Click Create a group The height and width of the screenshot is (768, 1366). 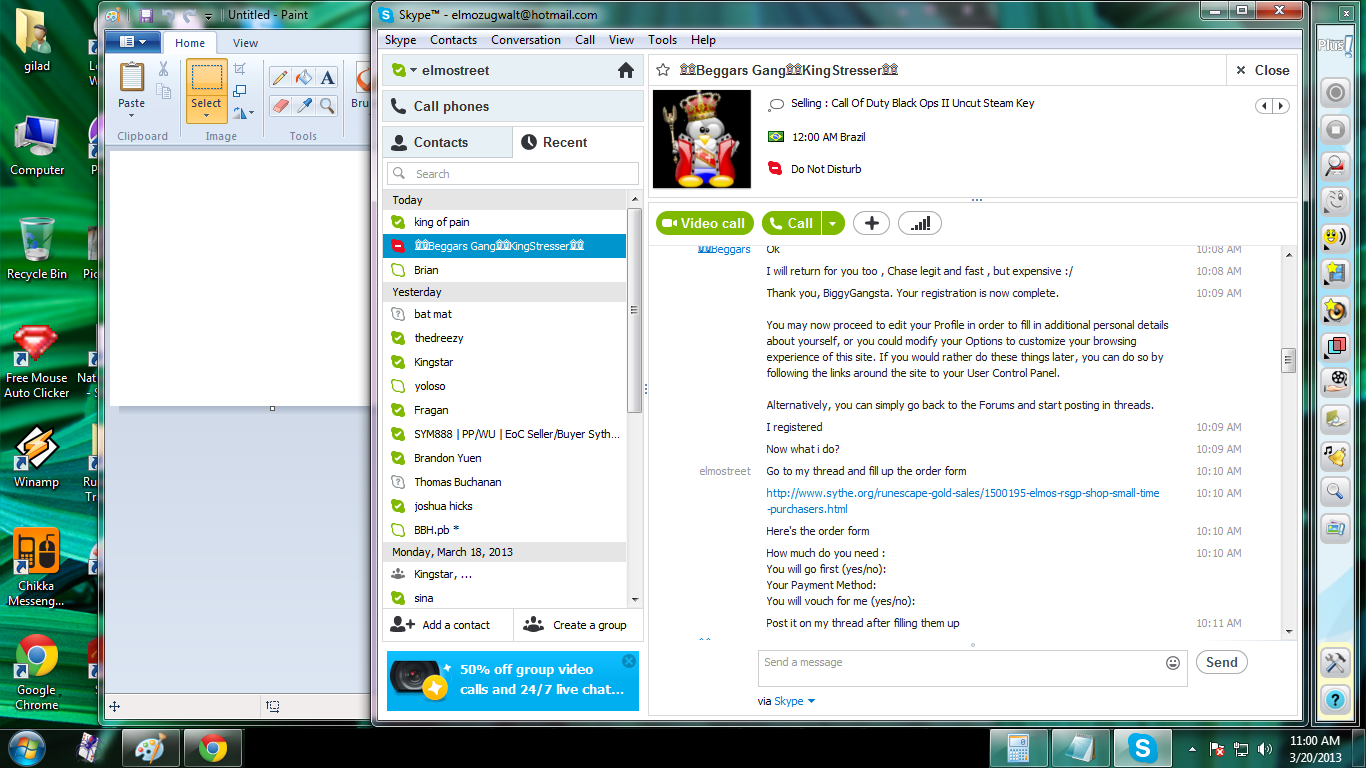click(578, 625)
